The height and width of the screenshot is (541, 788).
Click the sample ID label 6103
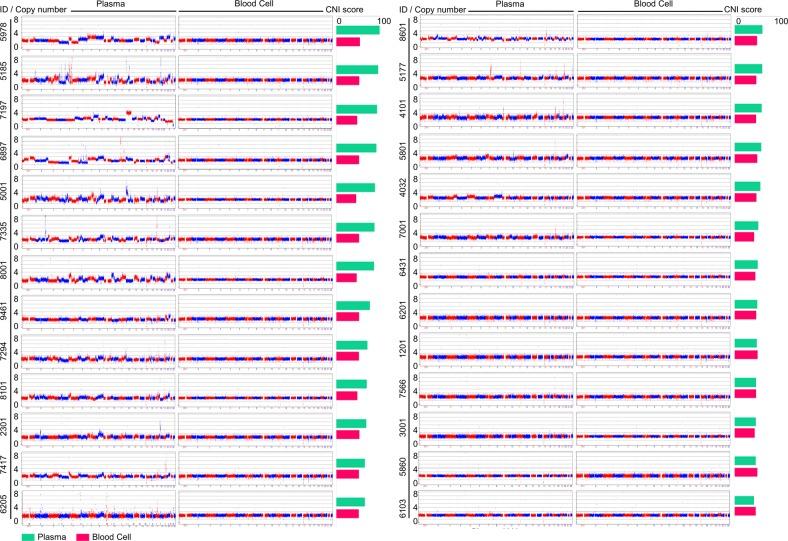[x=403, y=506]
